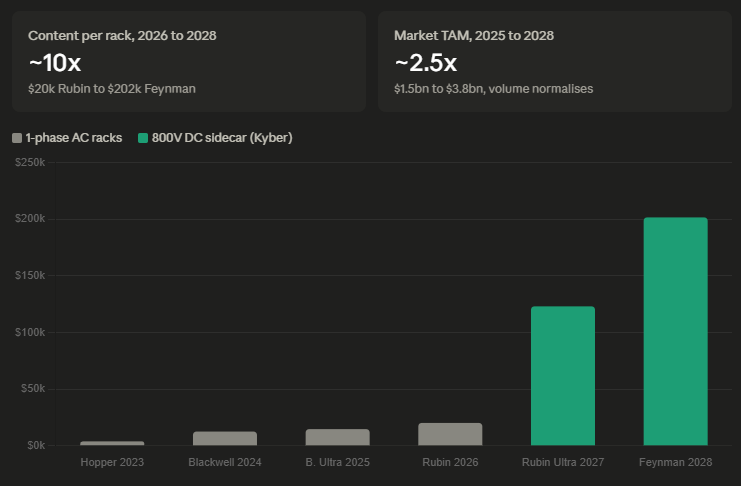741x486 pixels.
Task: Click the $250k y-axis label
Action: [30, 163]
